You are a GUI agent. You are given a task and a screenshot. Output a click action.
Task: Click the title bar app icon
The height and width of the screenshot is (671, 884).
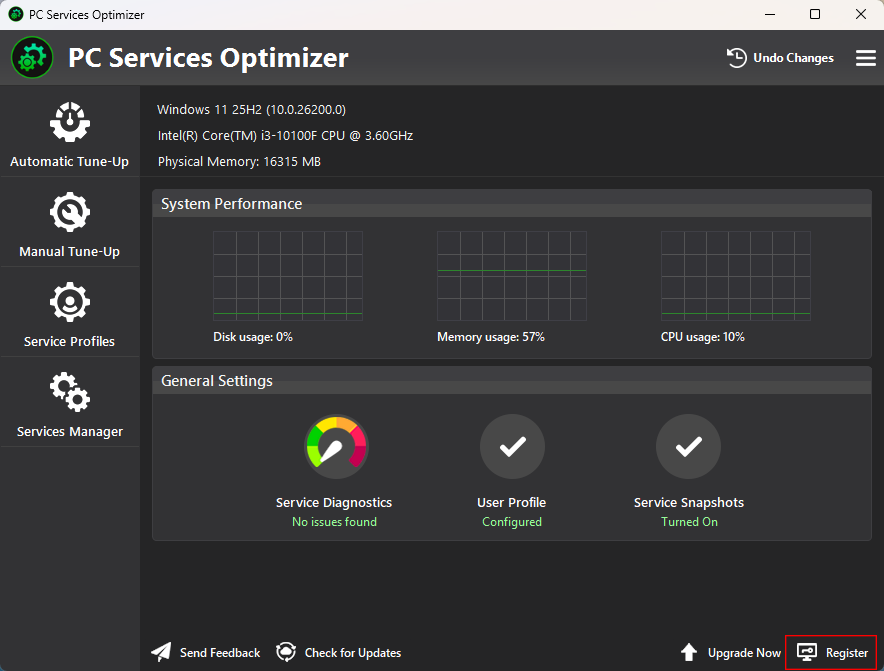pos(16,14)
